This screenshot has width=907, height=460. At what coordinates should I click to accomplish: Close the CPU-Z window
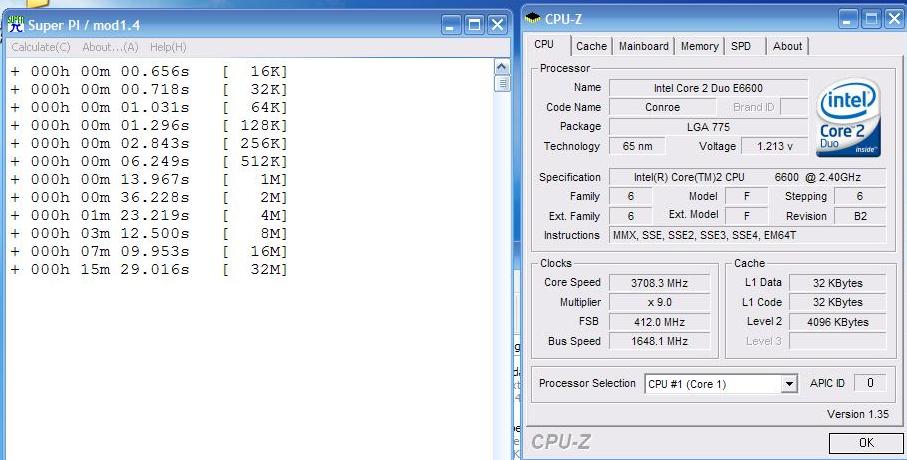pyautogui.click(x=893, y=19)
